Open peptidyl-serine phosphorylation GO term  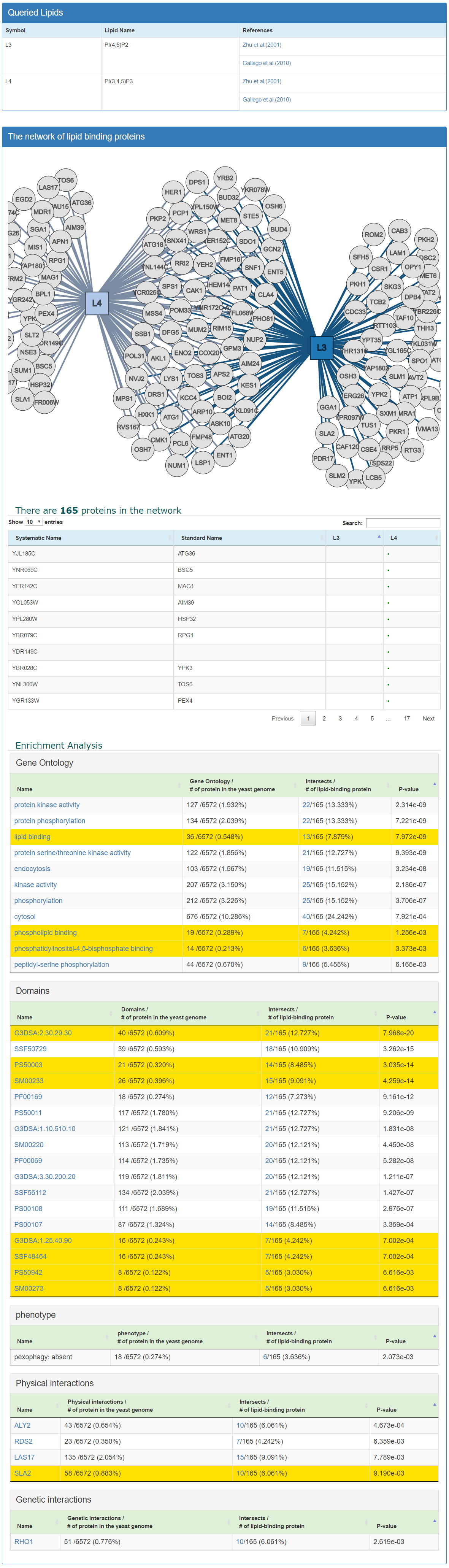pos(62,964)
